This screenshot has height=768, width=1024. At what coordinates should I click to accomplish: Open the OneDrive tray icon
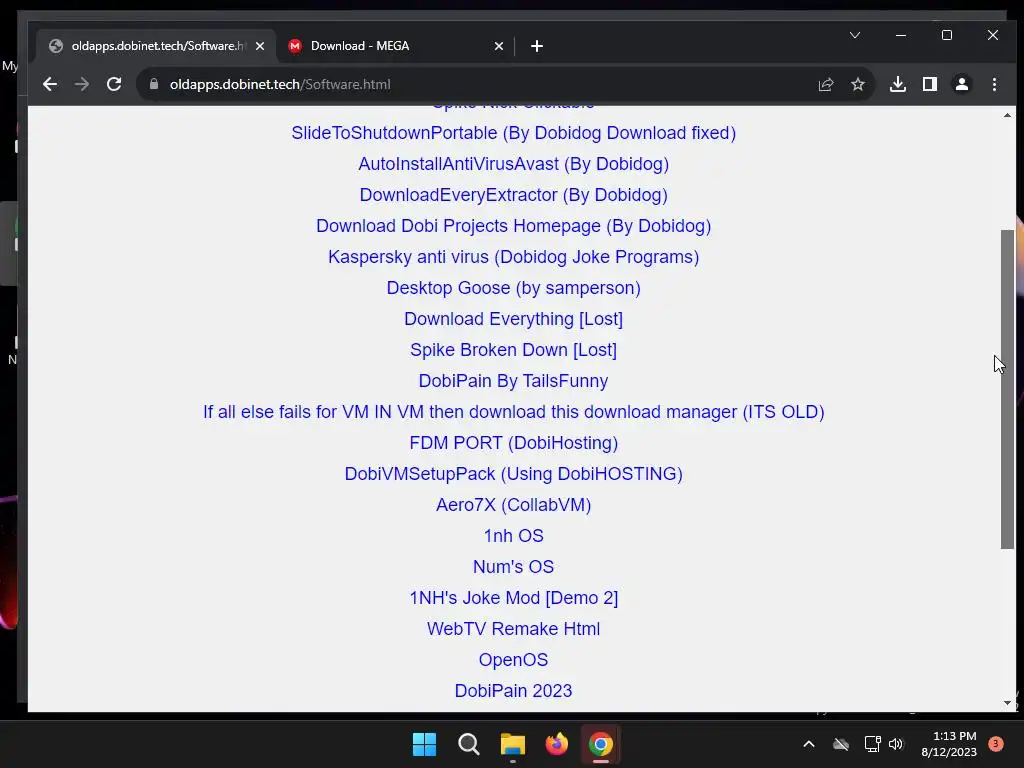841,744
